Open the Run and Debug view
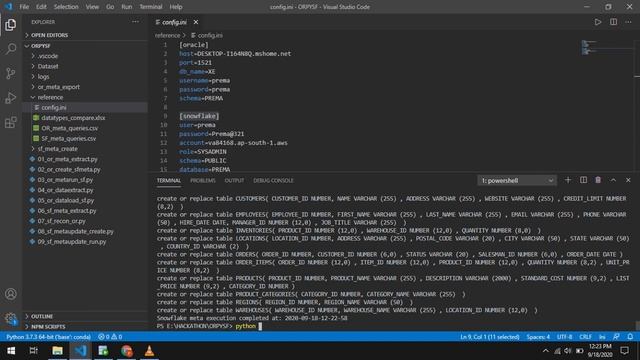The height and width of the screenshot is (360, 640). 11,98
